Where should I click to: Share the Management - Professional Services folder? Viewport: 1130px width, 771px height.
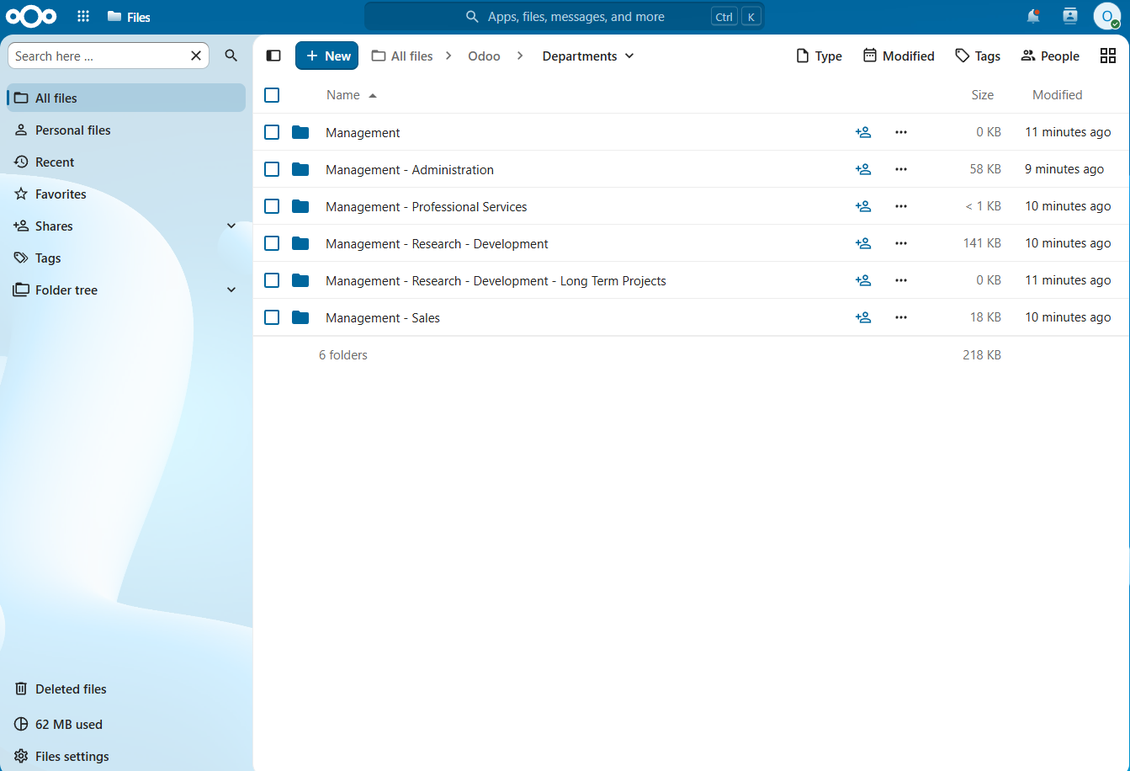[863, 206]
